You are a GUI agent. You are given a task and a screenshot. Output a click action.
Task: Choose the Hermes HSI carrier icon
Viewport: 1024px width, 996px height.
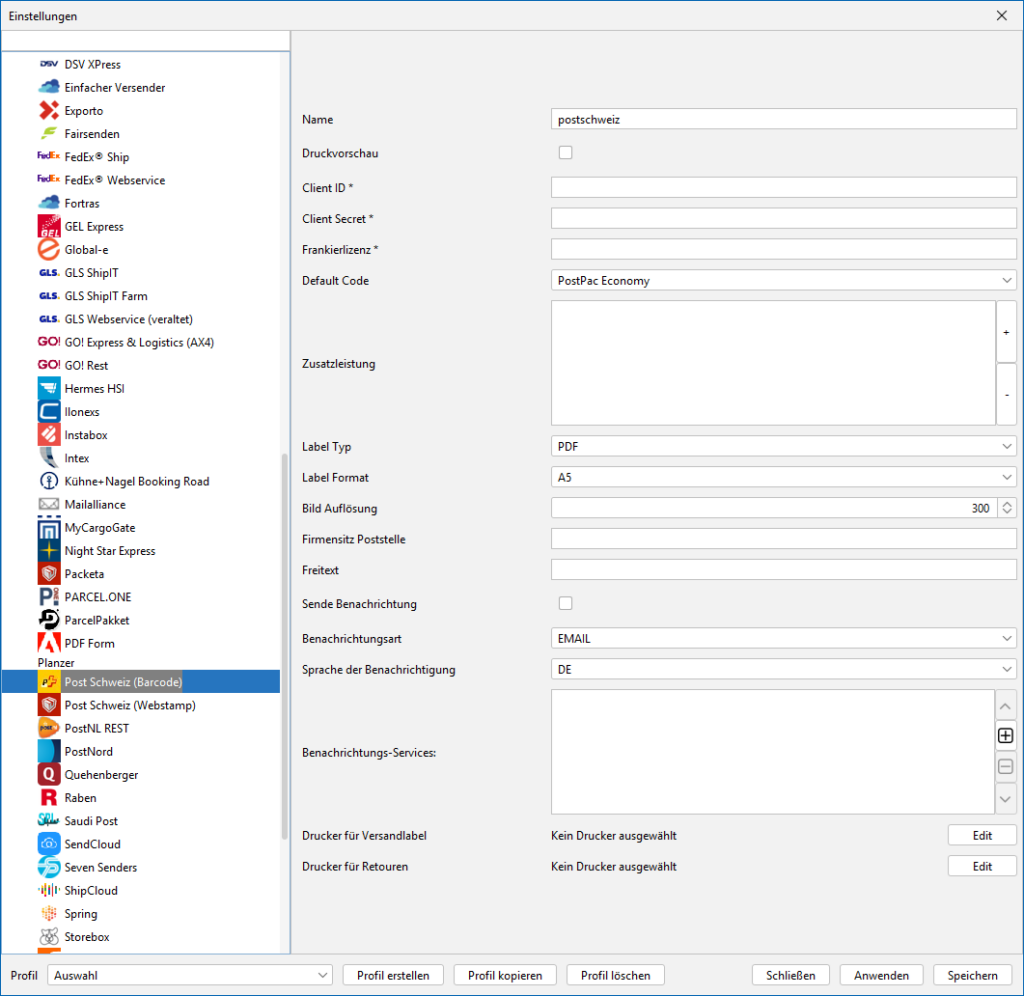49,389
